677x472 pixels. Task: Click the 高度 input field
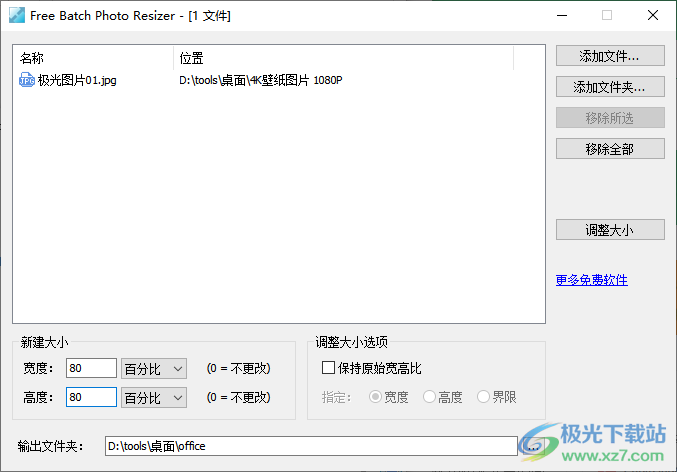coord(91,397)
